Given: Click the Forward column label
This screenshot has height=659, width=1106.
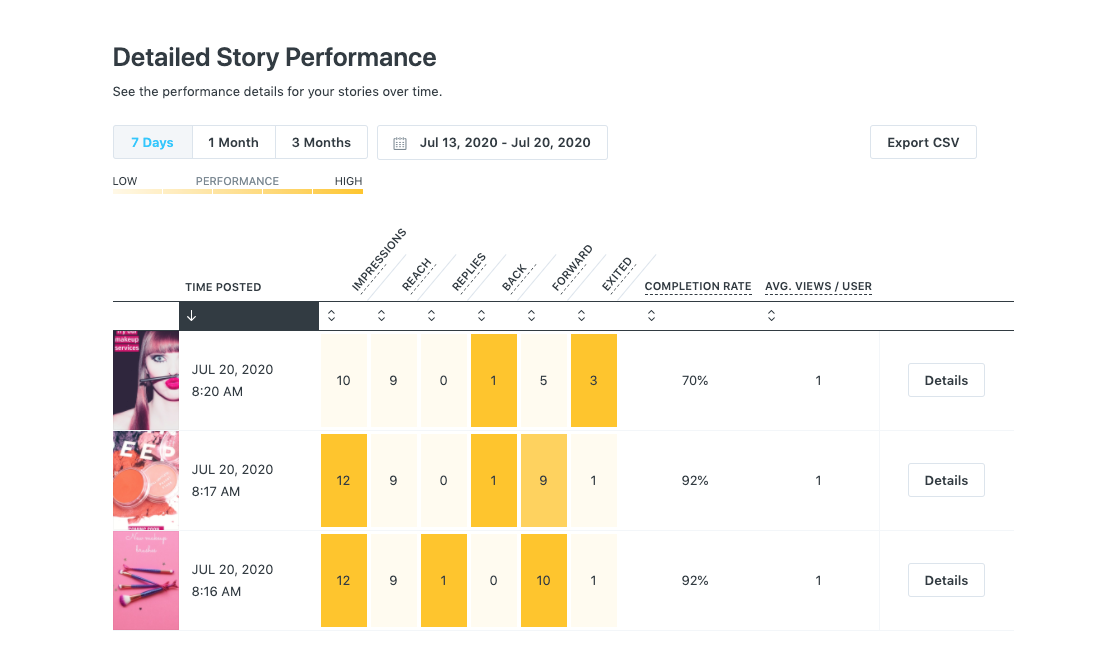Looking at the screenshot, I should [572, 268].
